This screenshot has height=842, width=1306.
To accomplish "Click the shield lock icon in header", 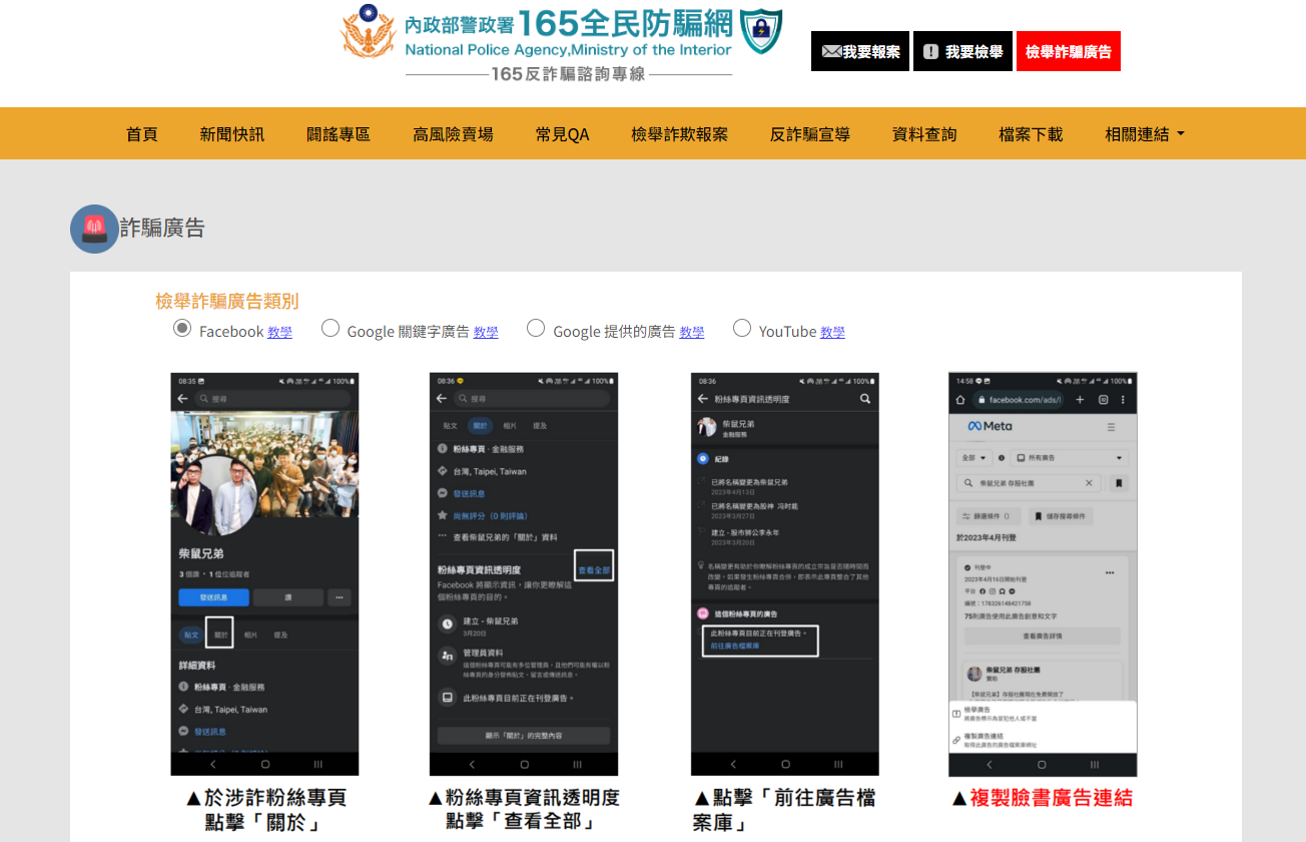I will click(761, 31).
